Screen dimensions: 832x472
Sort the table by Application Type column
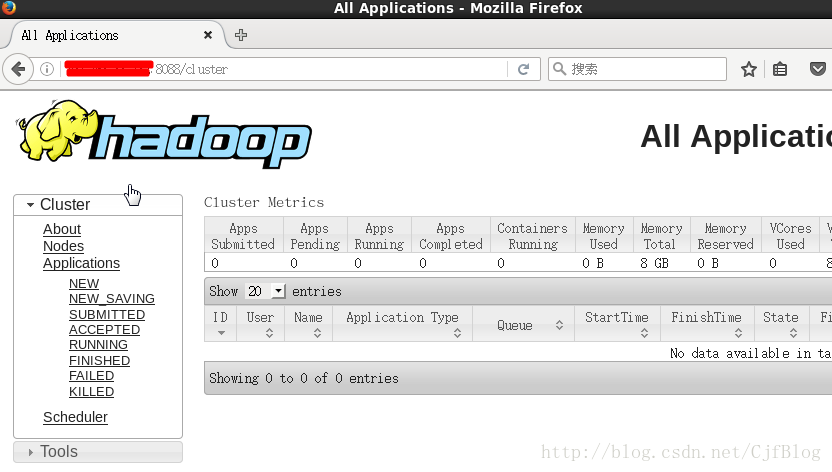click(402, 324)
